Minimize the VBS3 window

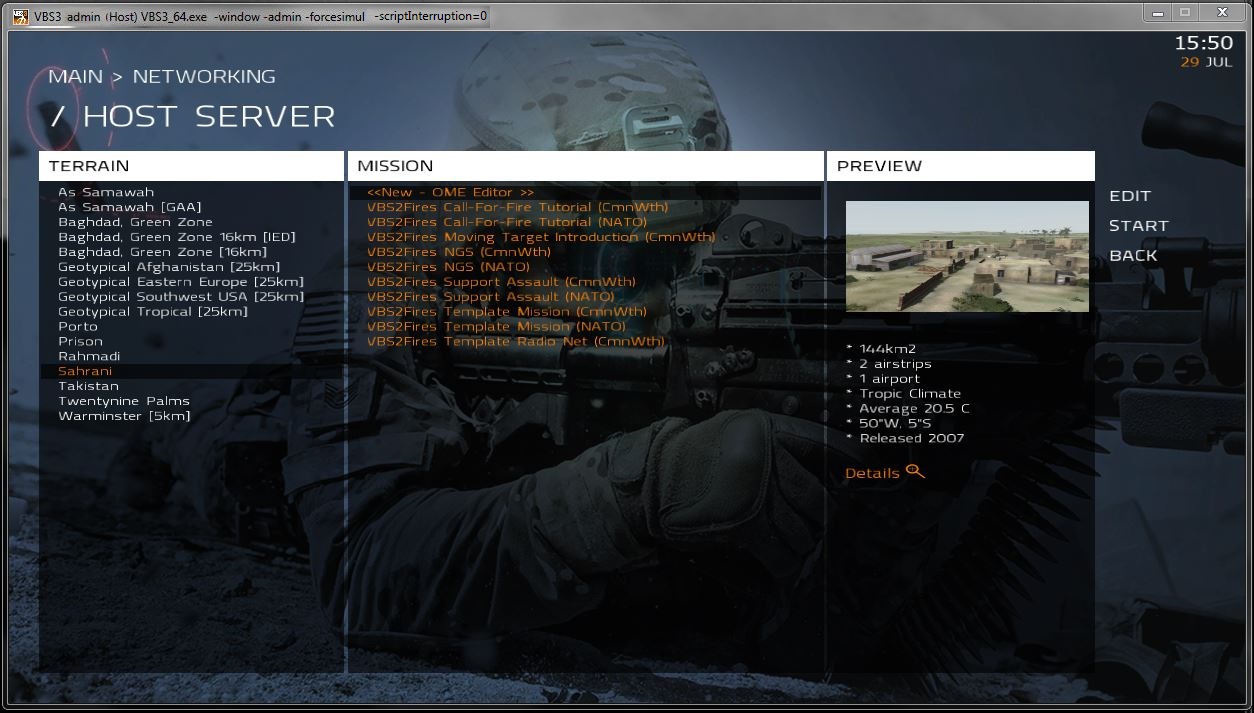[1159, 12]
